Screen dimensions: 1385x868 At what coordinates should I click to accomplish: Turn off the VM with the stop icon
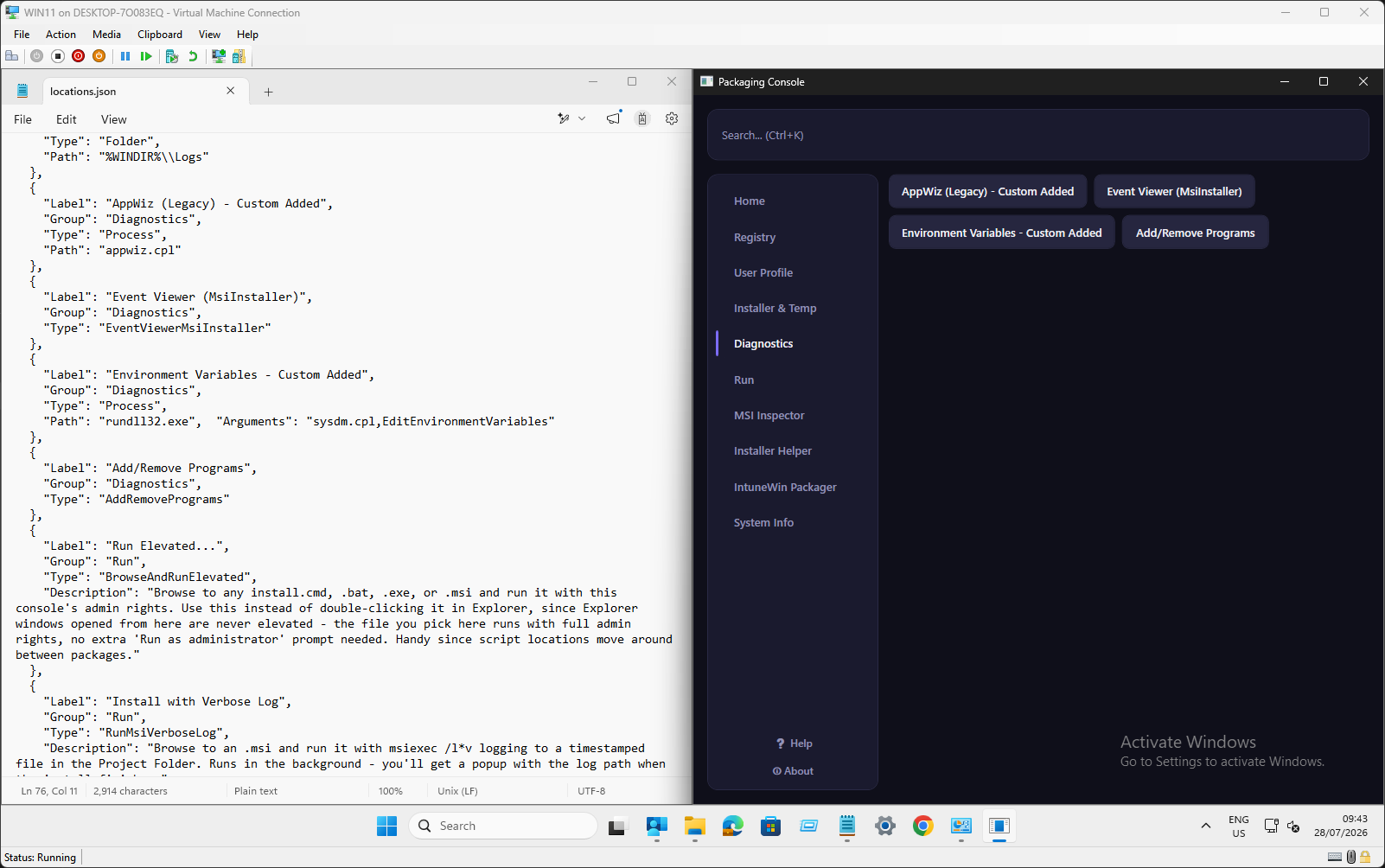pos(58,56)
